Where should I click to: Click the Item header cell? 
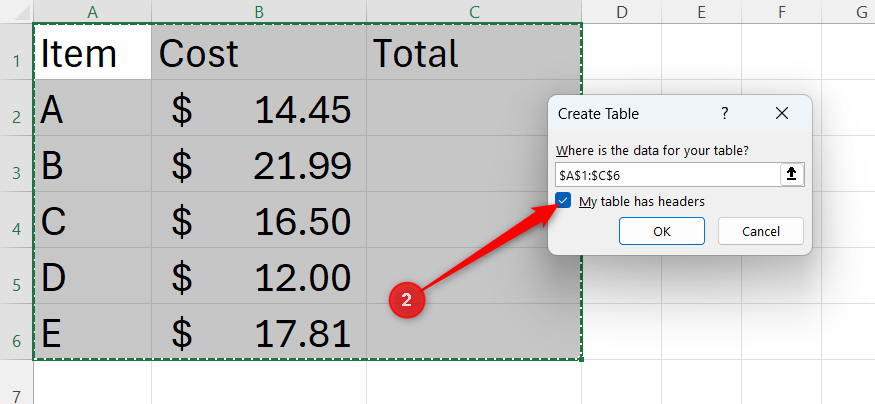coord(93,52)
